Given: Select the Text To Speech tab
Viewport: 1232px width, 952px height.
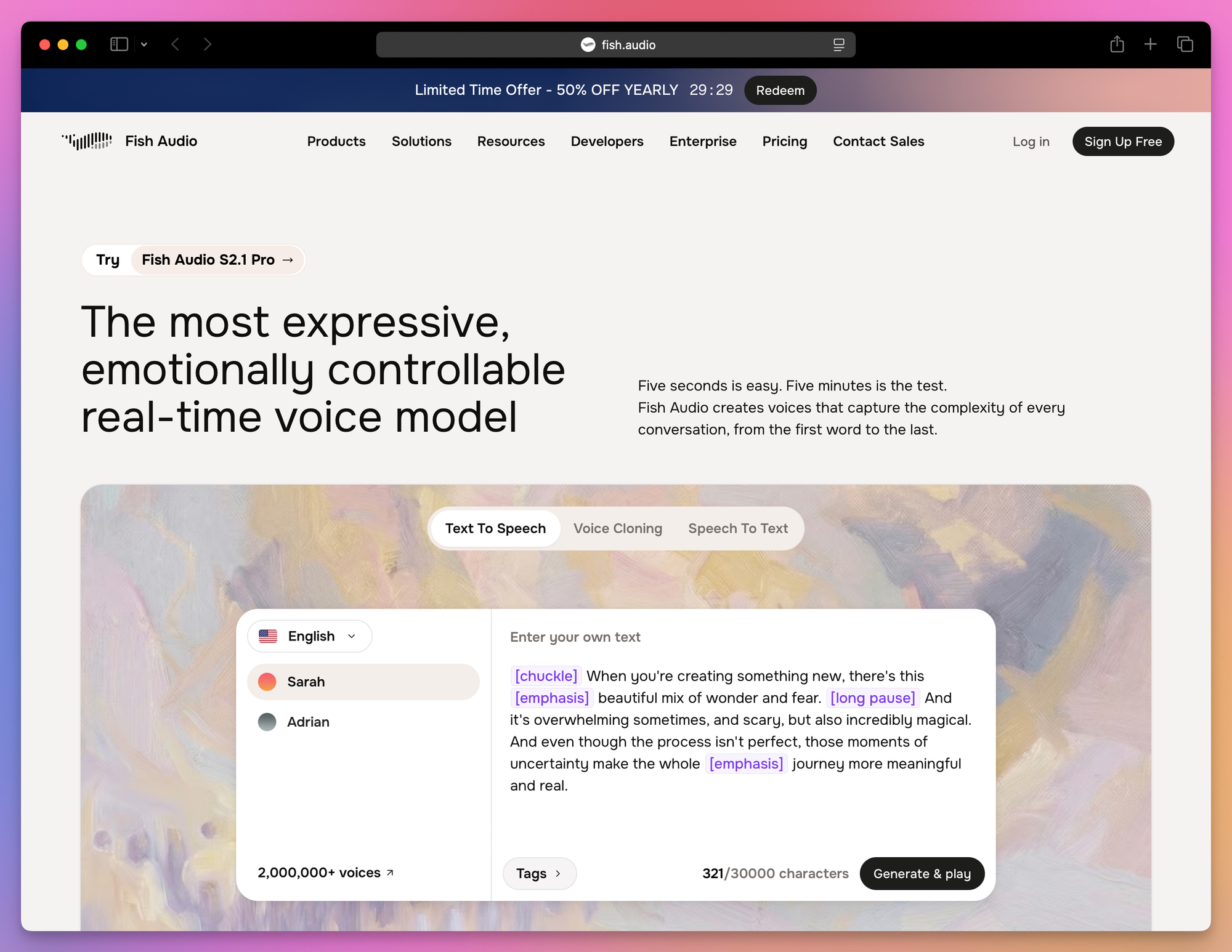Looking at the screenshot, I should (x=495, y=528).
